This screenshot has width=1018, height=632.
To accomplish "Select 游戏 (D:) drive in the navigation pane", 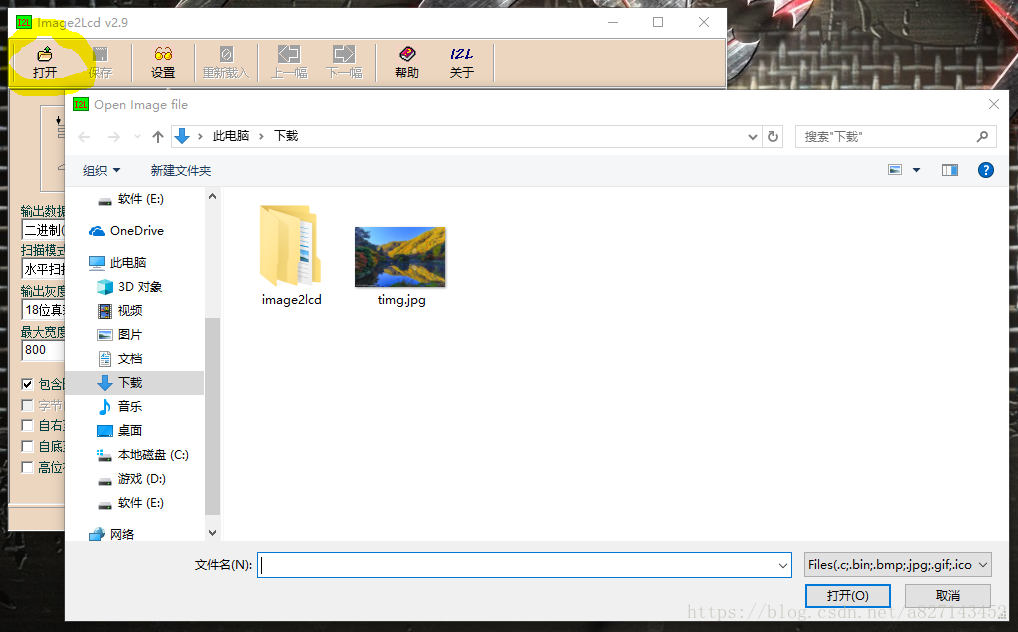I will 134,479.
